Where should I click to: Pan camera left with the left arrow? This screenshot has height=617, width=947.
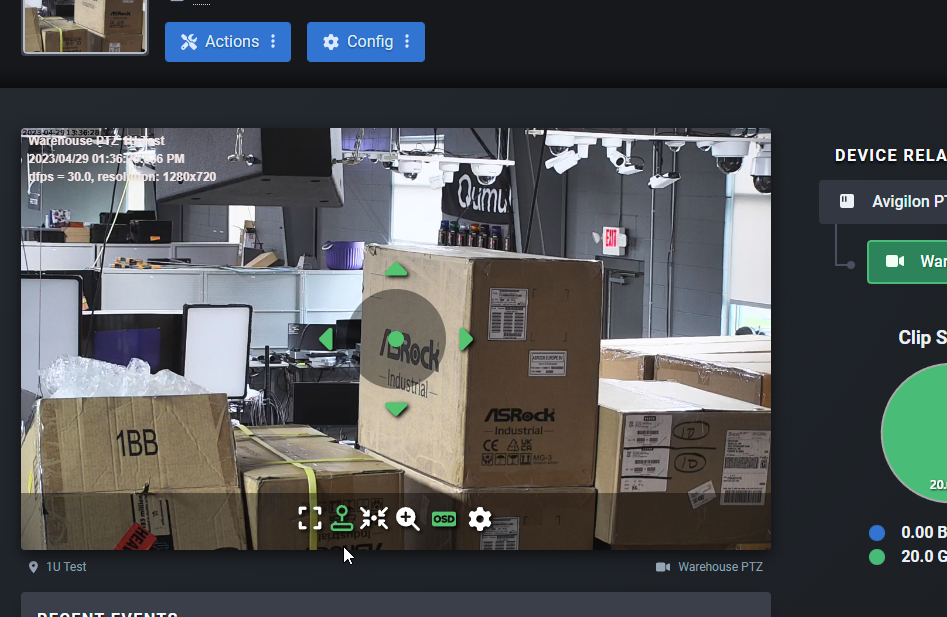[x=325, y=339]
